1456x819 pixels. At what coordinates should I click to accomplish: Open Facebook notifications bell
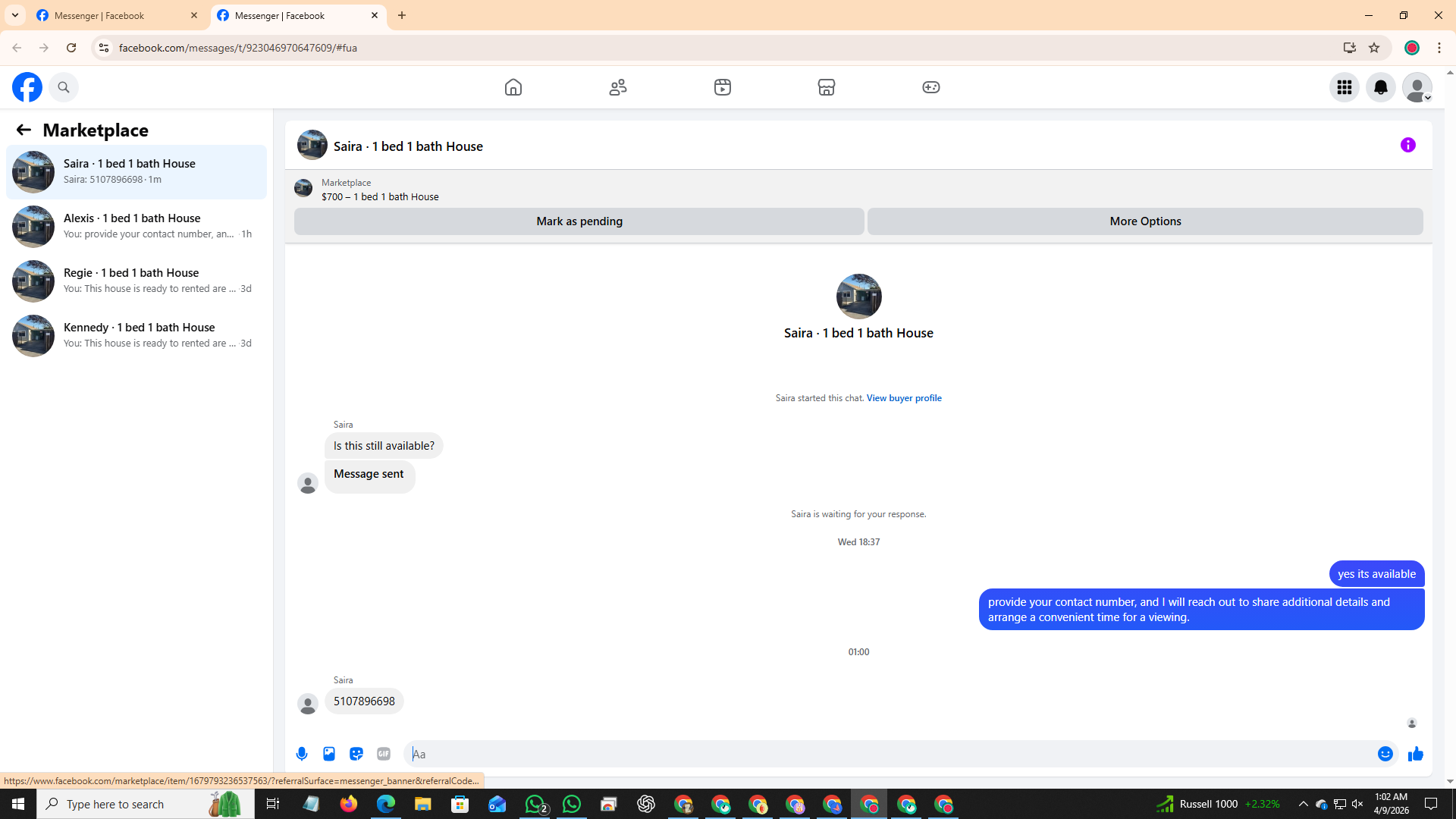click(1380, 87)
